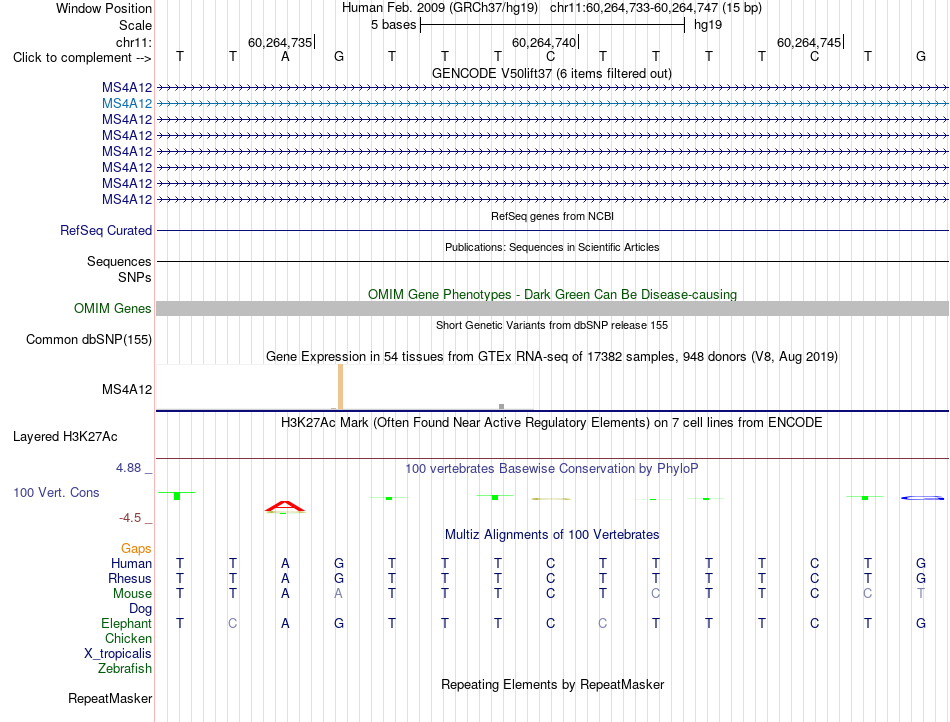Click the hg19 label beside the scale bar
This screenshot has width=950, height=722.
(708, 25)
